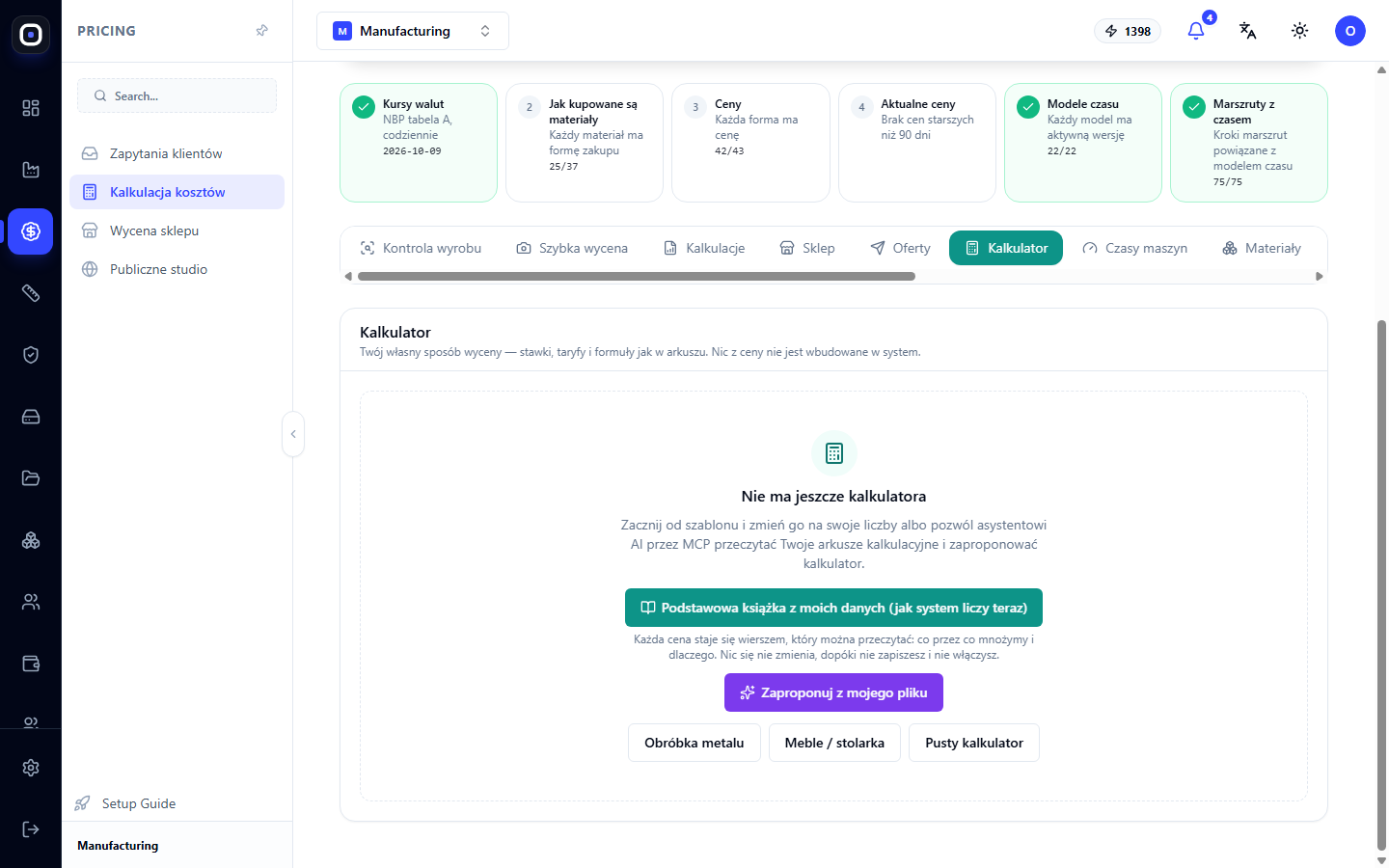Select the dollar pricing icon in left rail
1389x868 pixels.
coord(31,231)
